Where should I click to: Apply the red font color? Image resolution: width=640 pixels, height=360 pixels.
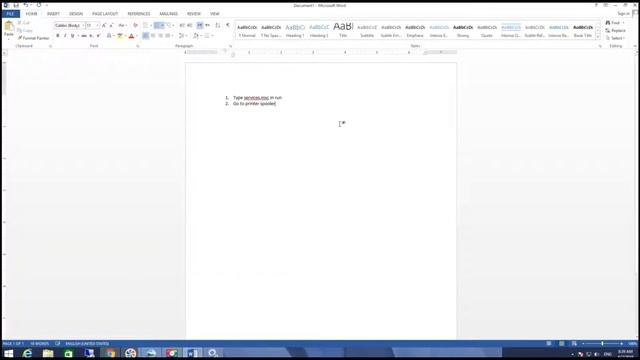[x=131, y=36]
